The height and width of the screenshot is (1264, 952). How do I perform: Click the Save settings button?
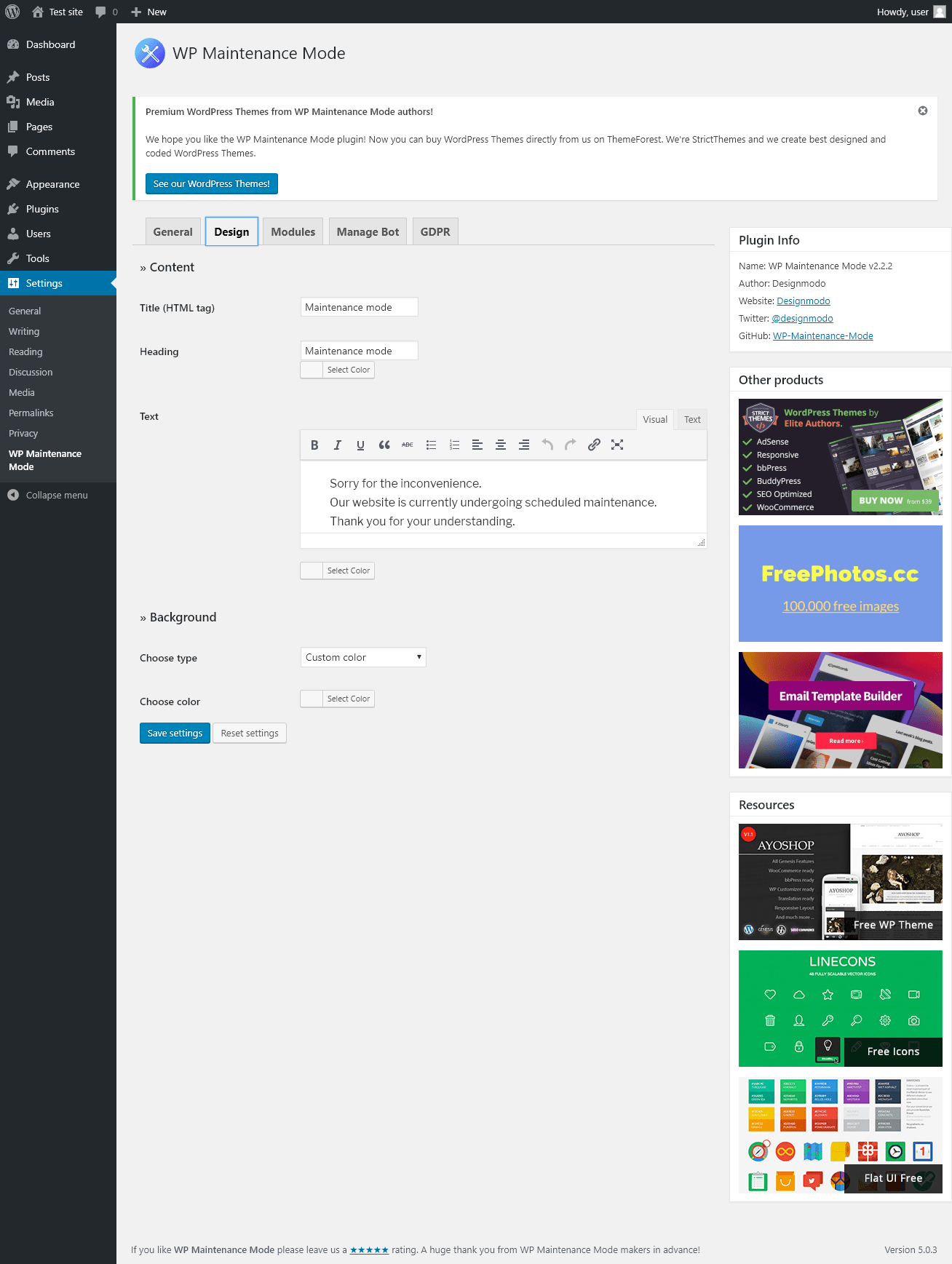pyautogui.click(x=175, y=733)
